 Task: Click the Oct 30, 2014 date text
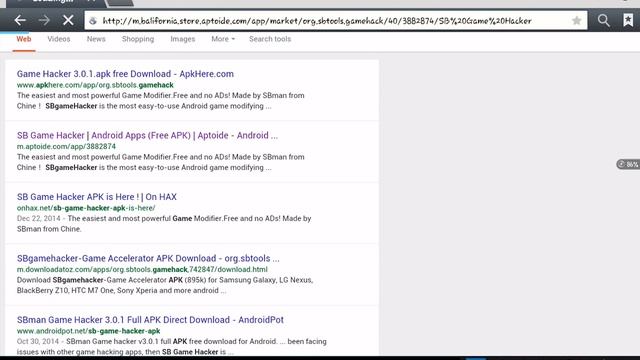point(38,341)
